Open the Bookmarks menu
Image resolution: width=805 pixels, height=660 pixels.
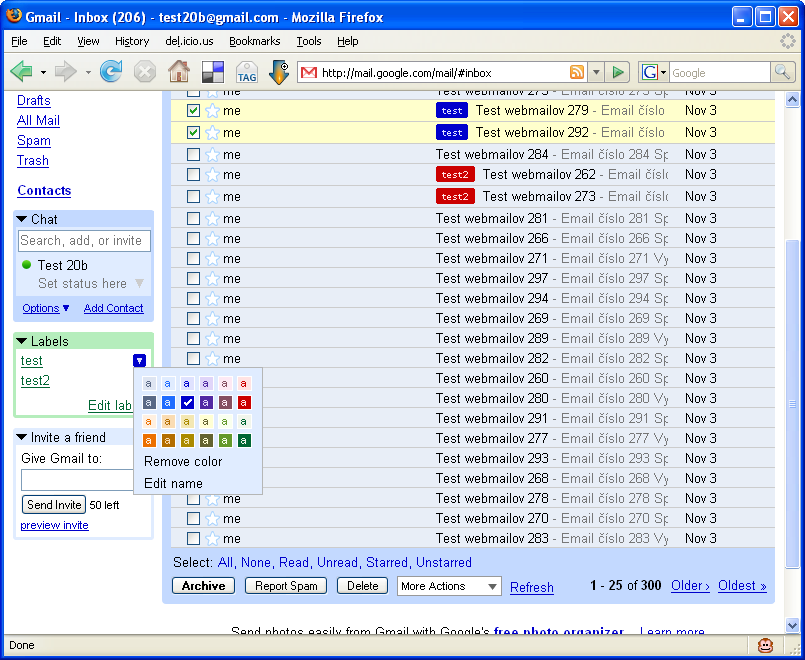(255, 41)
